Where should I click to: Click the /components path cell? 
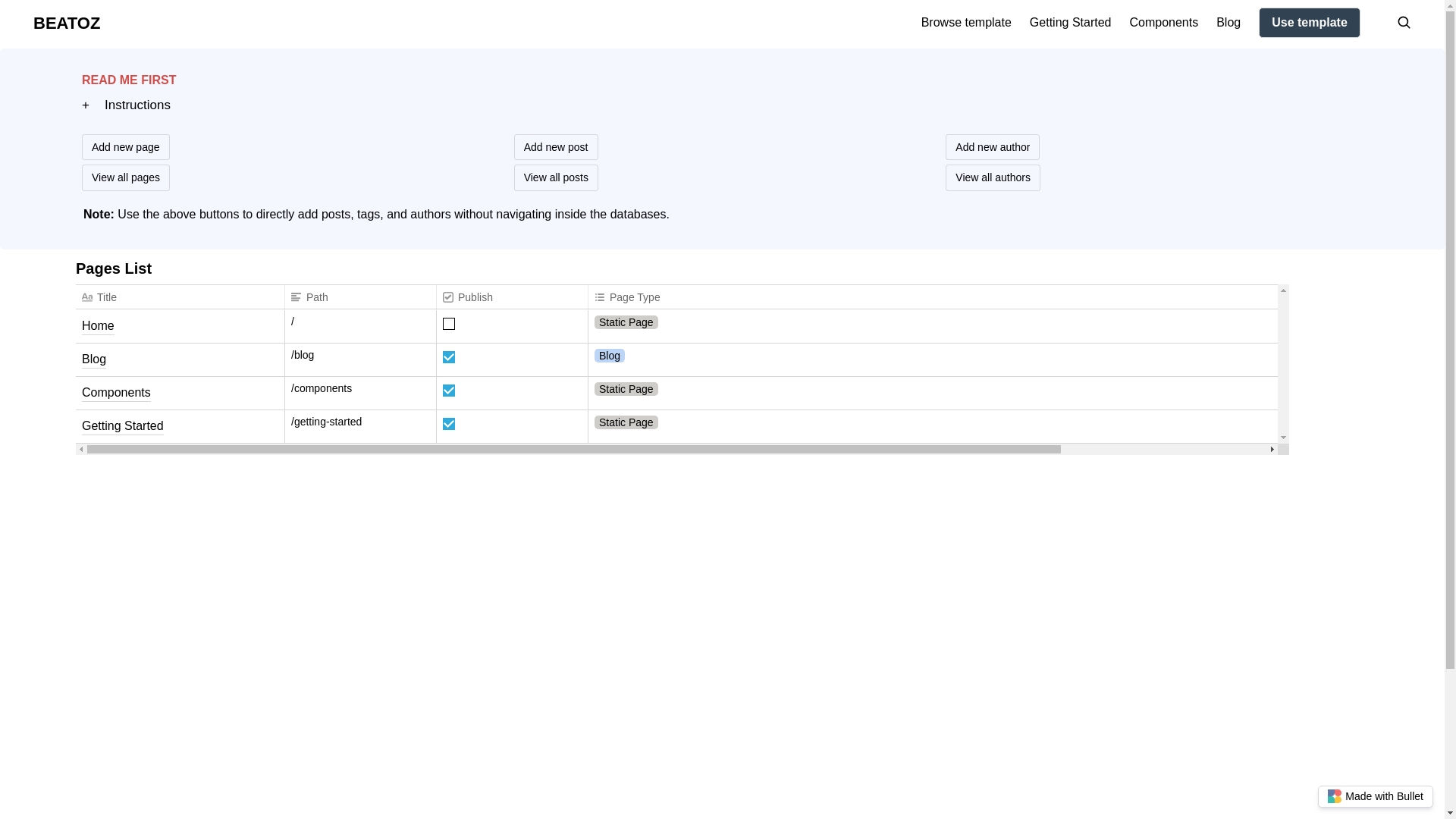360,393
